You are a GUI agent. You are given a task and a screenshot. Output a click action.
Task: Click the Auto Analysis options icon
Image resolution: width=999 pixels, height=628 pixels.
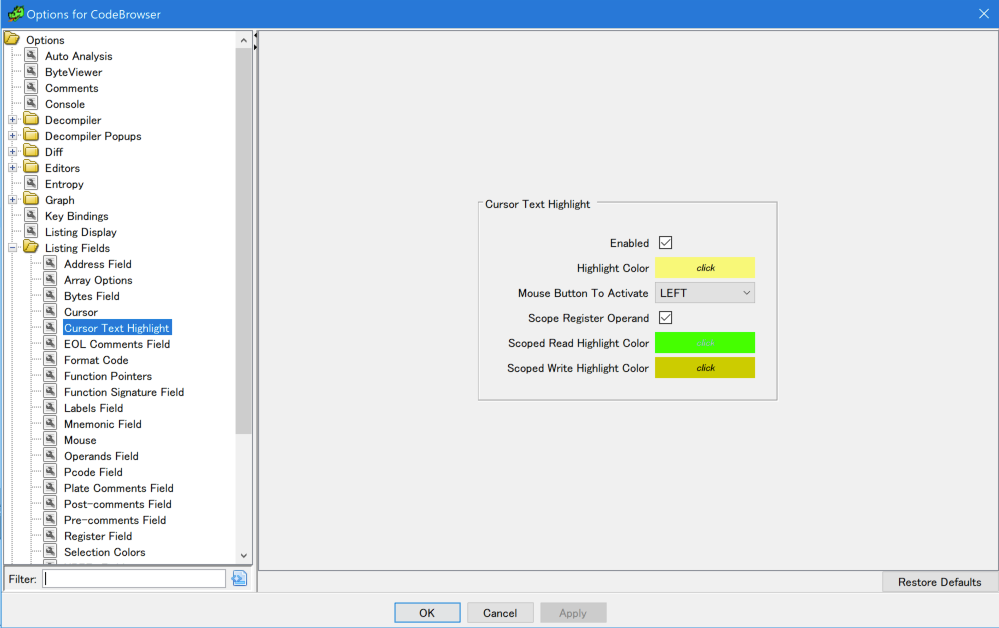[x=31, y=55]
